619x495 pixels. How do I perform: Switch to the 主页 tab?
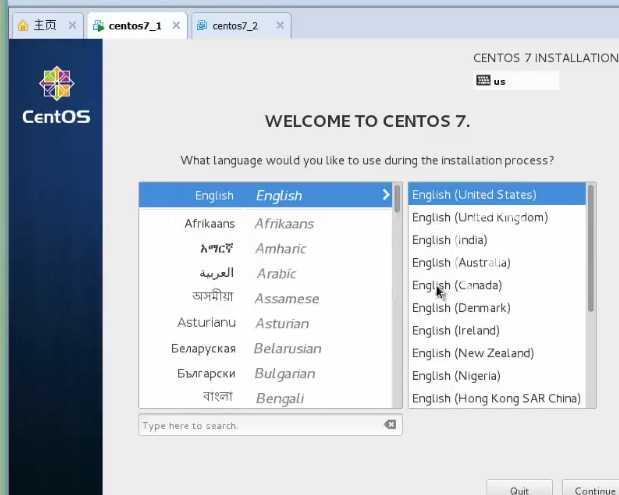(48, 26)
